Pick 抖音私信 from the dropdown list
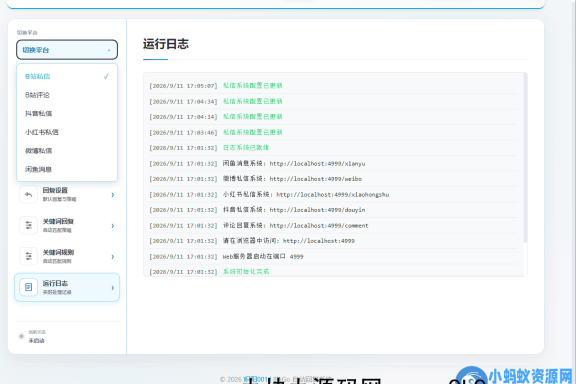 point(67,114)
